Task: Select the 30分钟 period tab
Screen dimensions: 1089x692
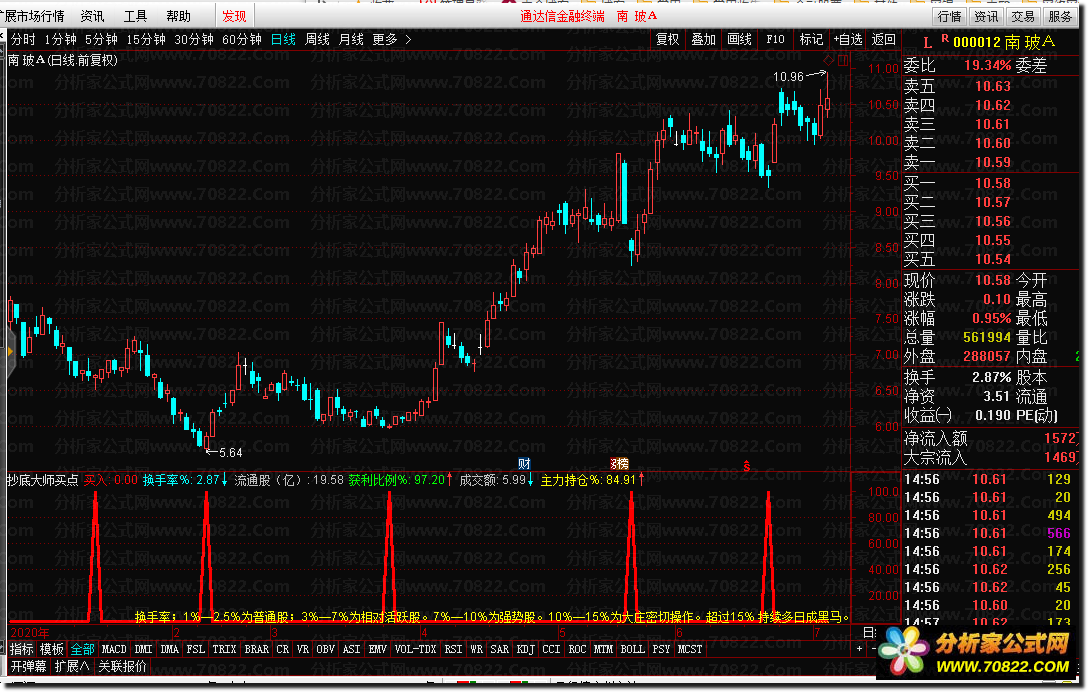Action: point(194,40)
